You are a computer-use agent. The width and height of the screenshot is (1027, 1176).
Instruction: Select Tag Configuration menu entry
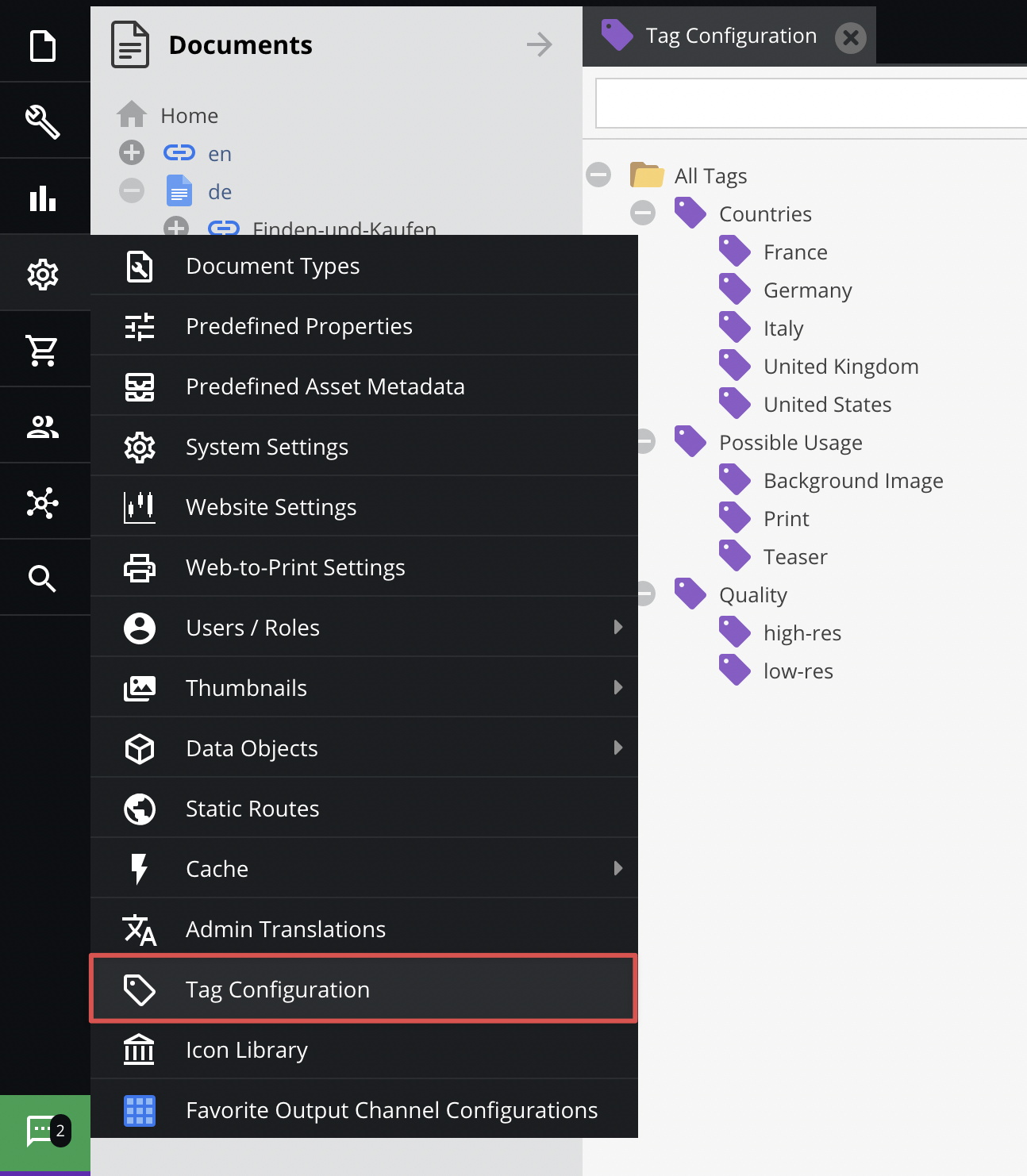click(364, 990)
